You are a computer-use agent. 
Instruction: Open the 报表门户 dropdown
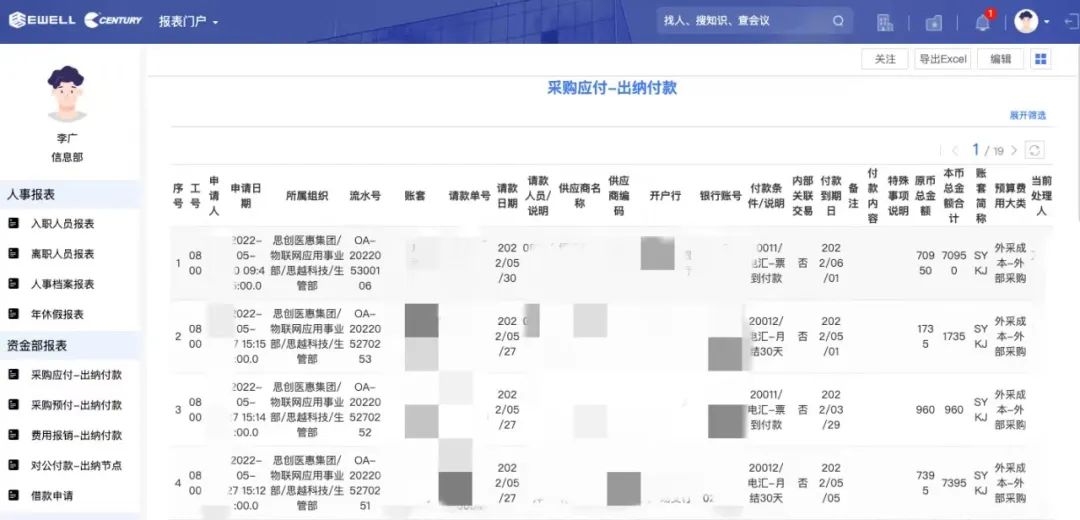coord(188,21)
